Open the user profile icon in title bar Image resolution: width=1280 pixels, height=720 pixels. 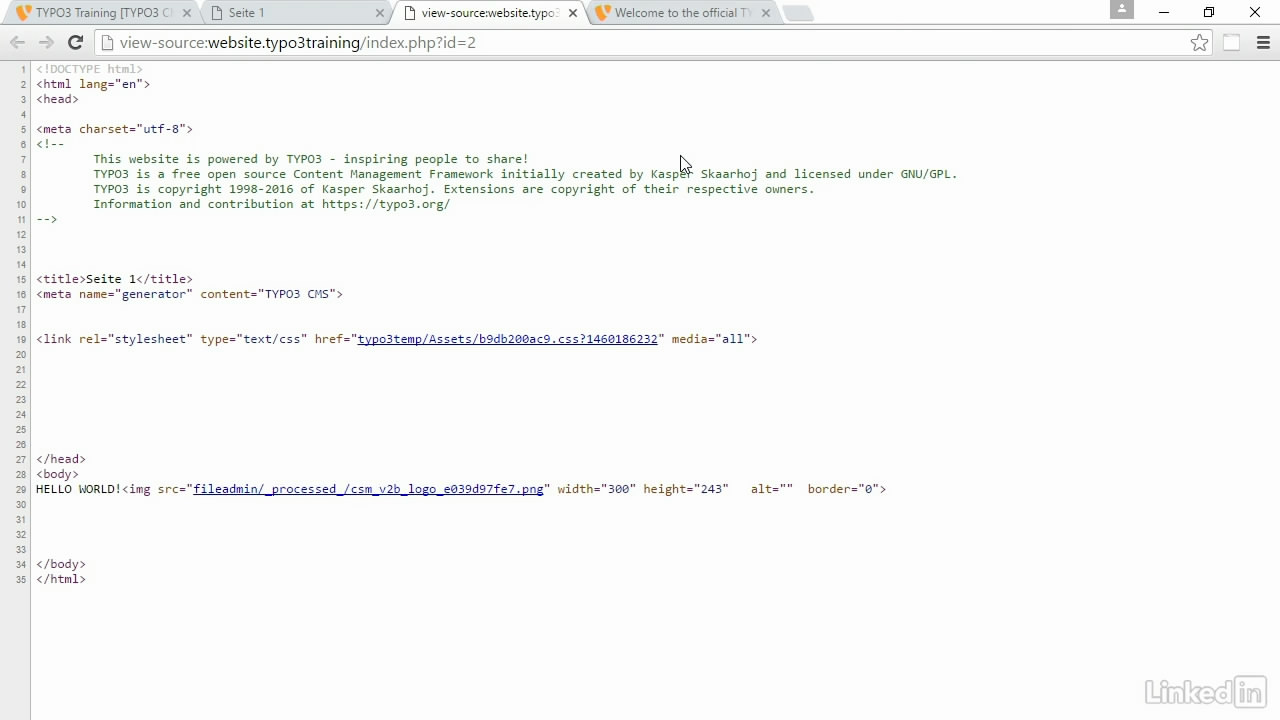pyautogui.click(x=1122, y=10)
